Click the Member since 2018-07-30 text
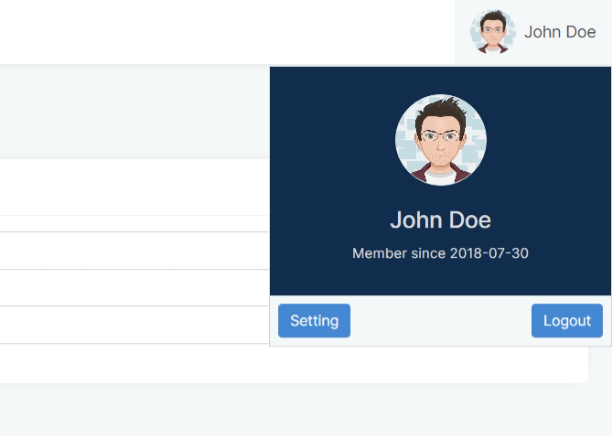612x436 pixels. pos(440,253)
